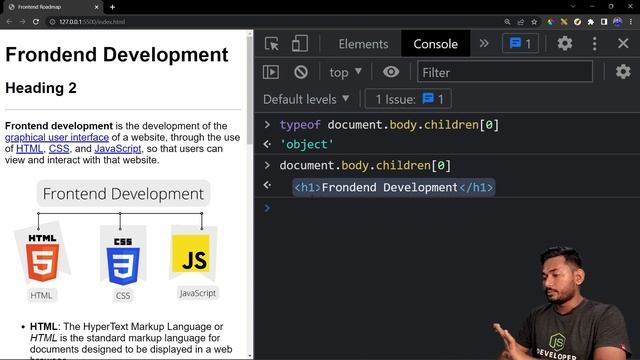640x360 pixels.
Task: Click the yellow JS logo in the diagram
Action: pyautogui.click(x=191, y=253)
